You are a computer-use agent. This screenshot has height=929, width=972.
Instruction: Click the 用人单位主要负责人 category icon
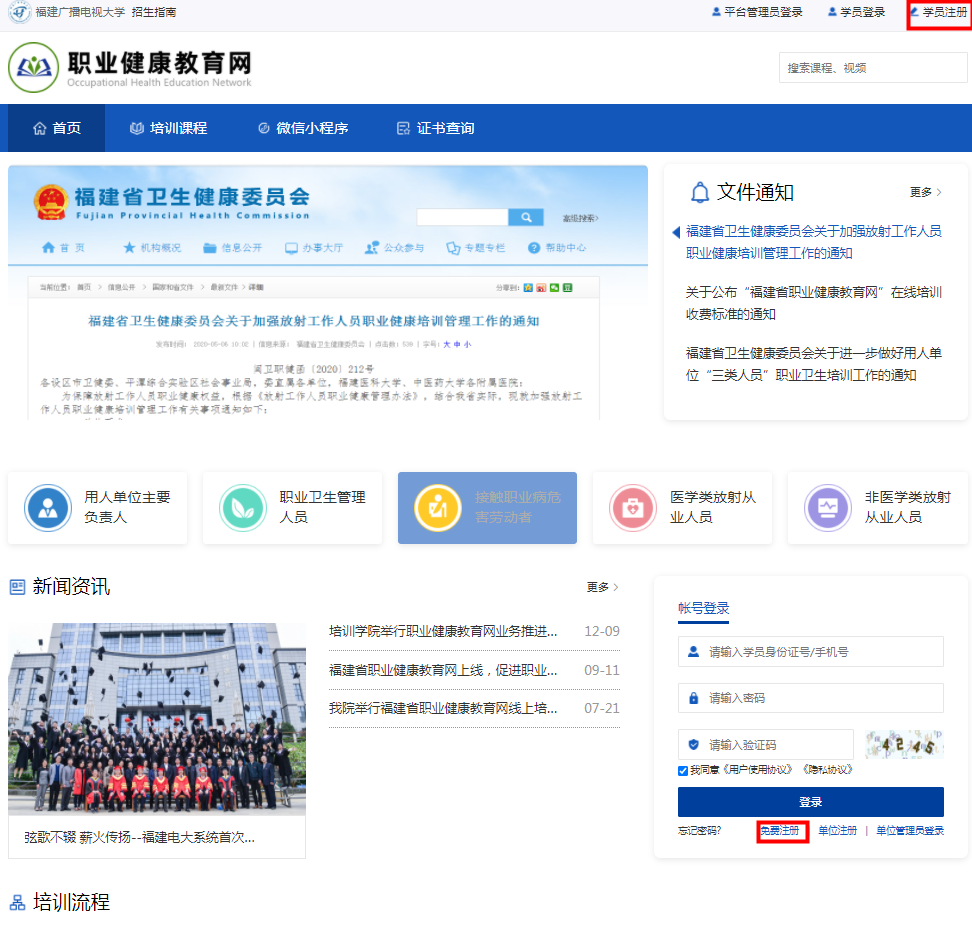tap(48, 508)
